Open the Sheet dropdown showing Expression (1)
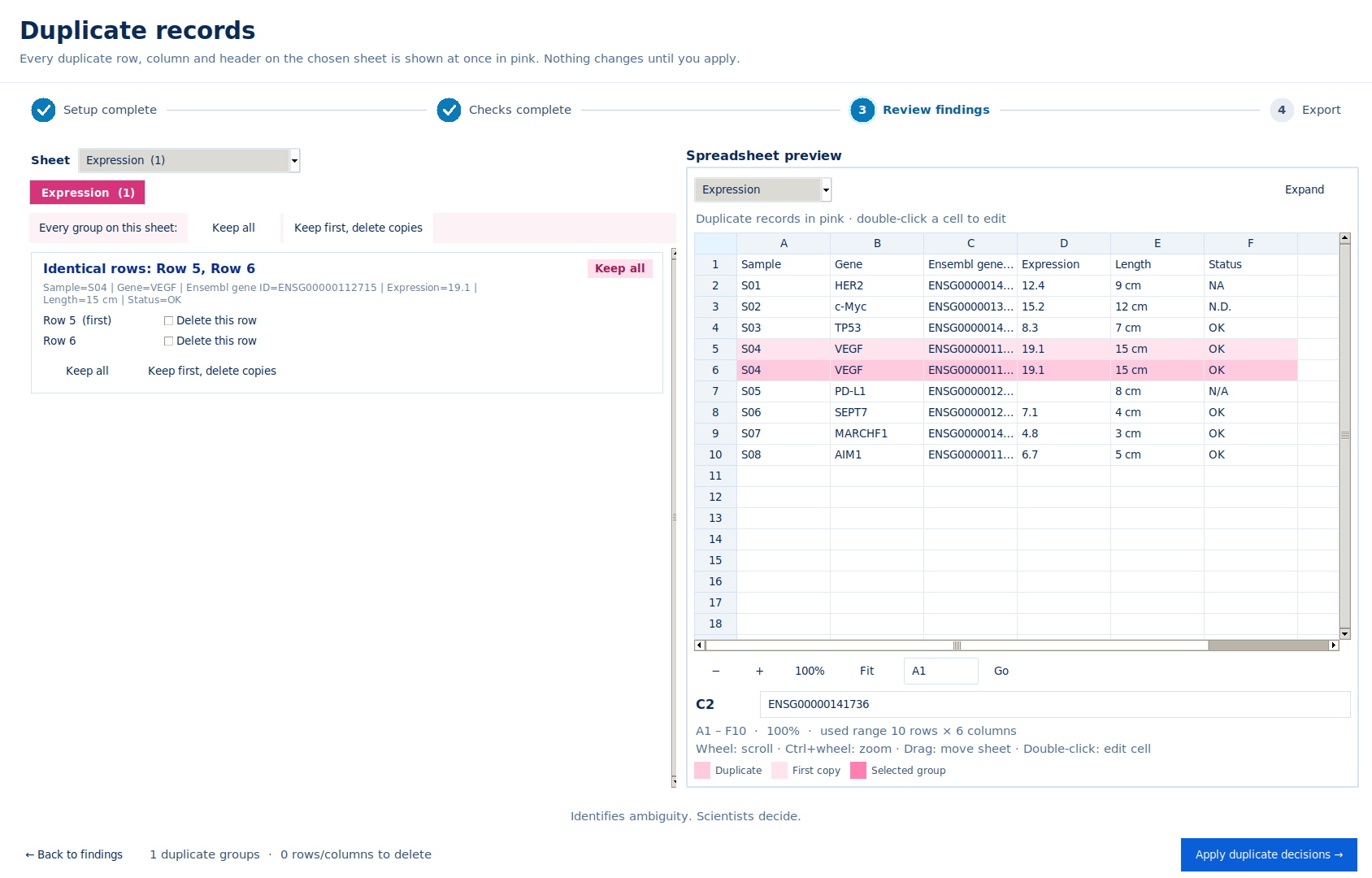 tap(189, 160)
